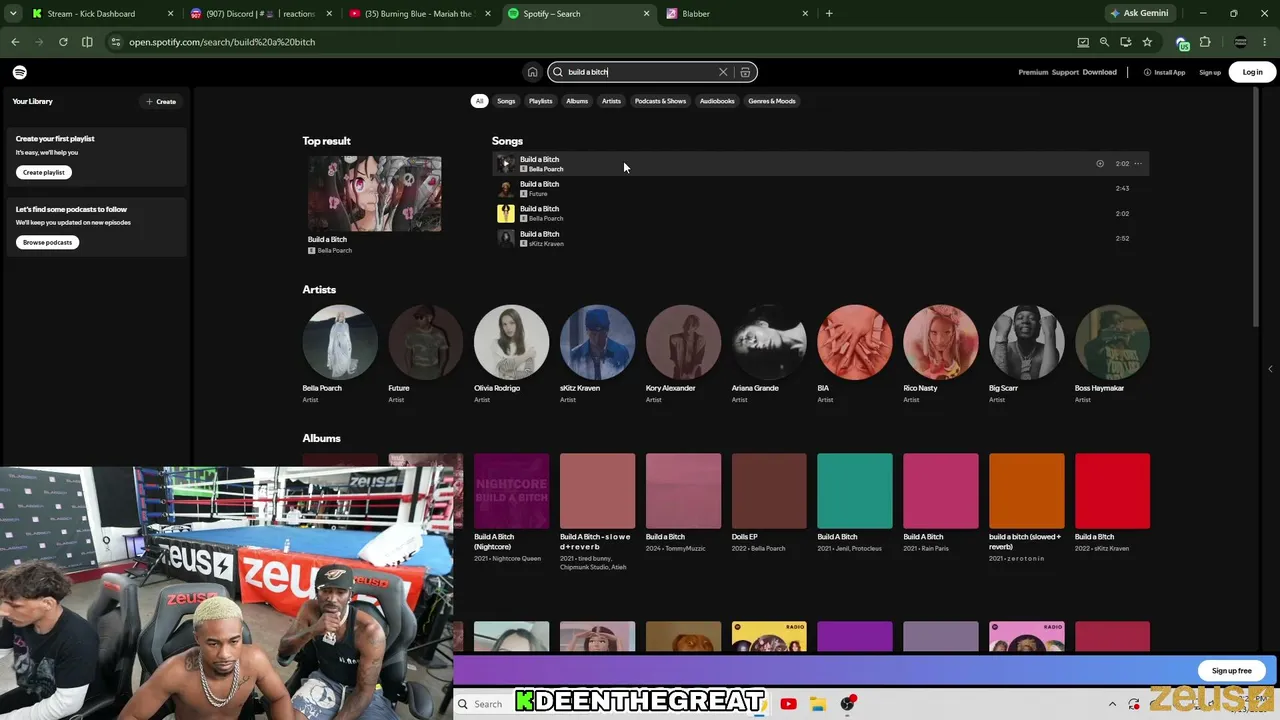Open the Rico Nasty artist picture
Viewport: 1280px width, 720px height.
pyautogui.click(x=941, y=342)
